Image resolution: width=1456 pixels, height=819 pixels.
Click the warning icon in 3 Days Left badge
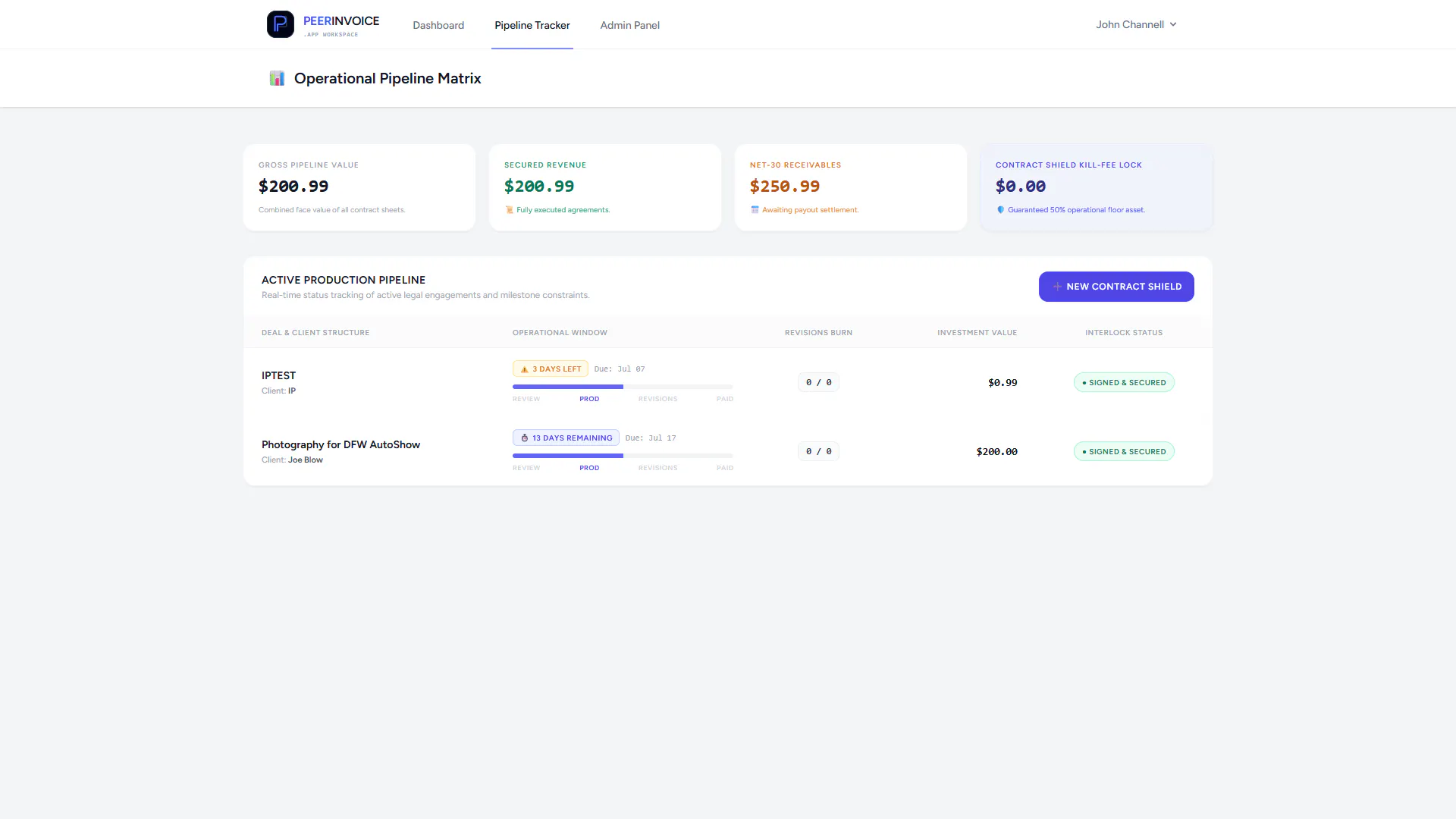click(524, 369)
